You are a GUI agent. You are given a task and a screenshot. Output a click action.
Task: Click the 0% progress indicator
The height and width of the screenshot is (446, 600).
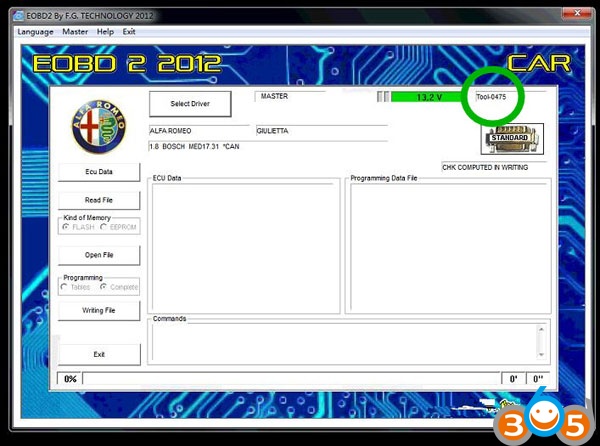pyautogui.click(x=70, y=379)
